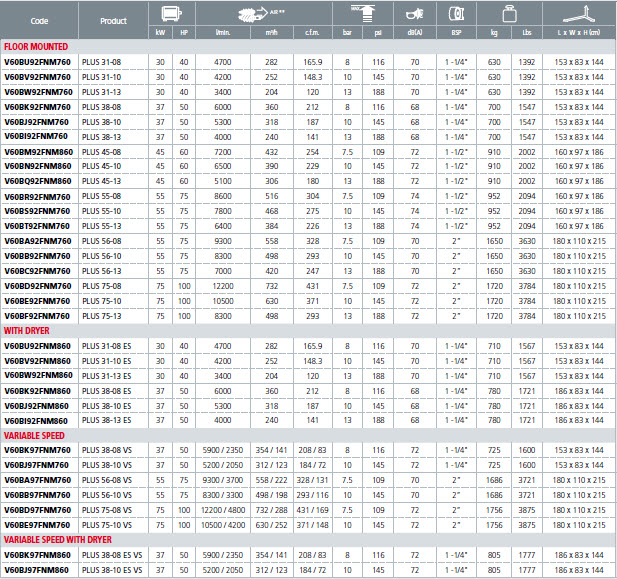Click product PLUS 38-08 ES VS
The image size is (617, 579).
112,555
